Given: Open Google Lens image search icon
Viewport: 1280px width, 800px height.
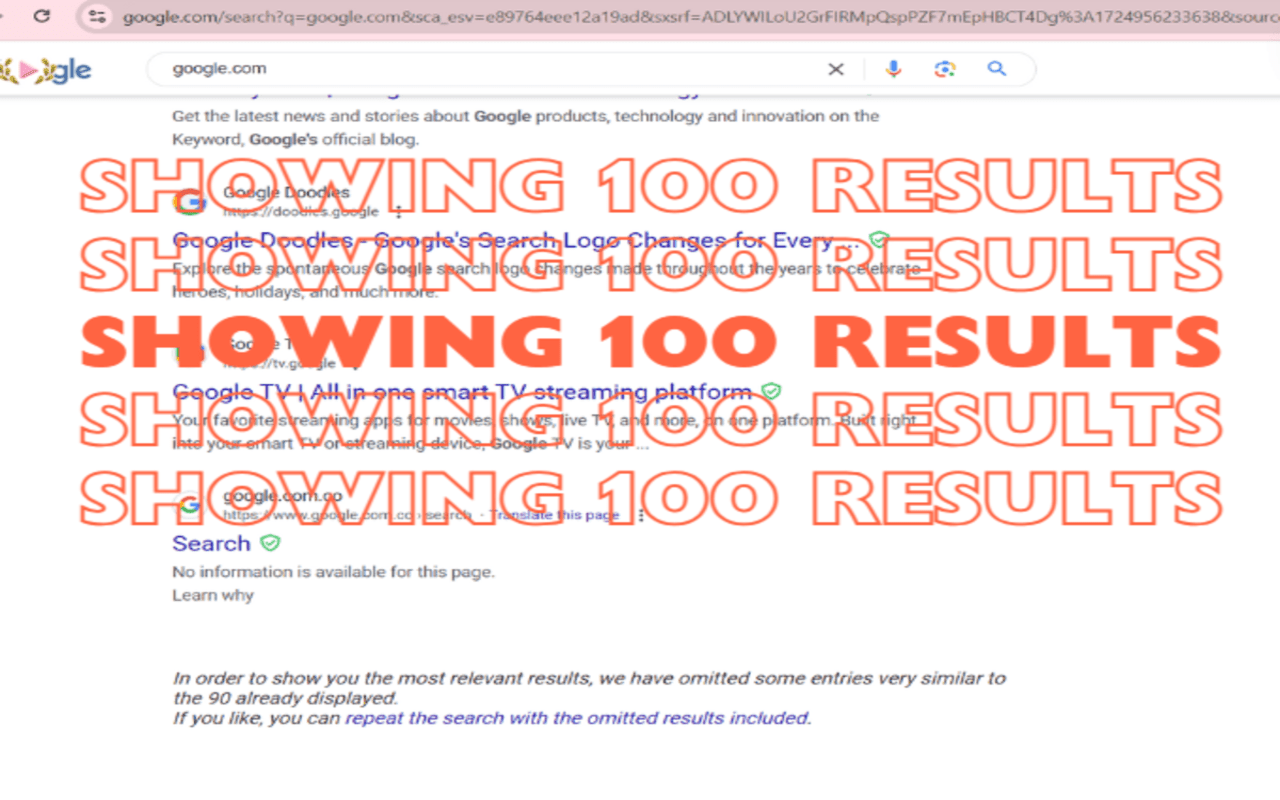Looking at the screenshot, I should (x=945, y=69).
